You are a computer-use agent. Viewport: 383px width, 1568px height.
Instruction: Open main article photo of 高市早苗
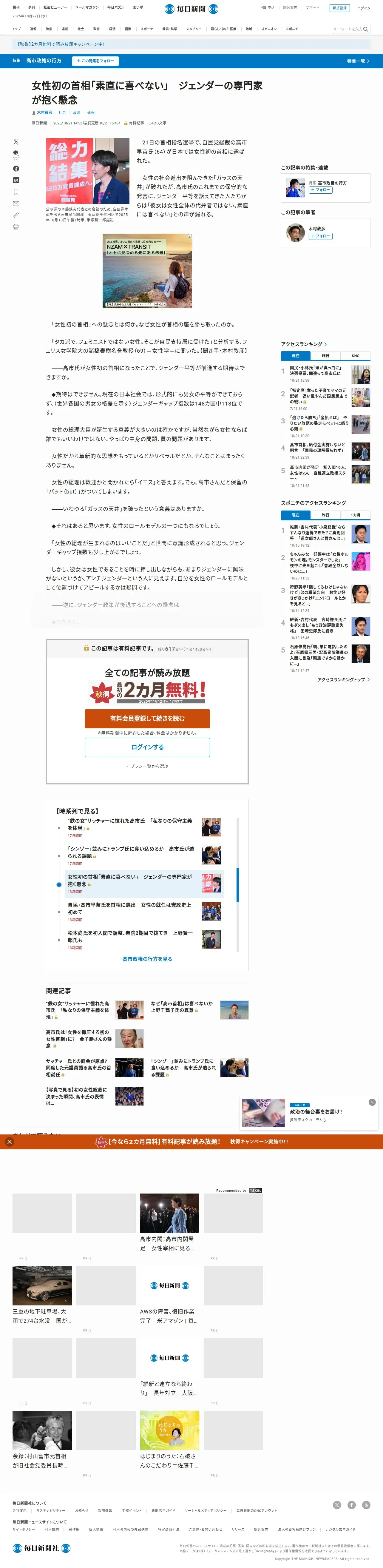(x=88, y=171)
